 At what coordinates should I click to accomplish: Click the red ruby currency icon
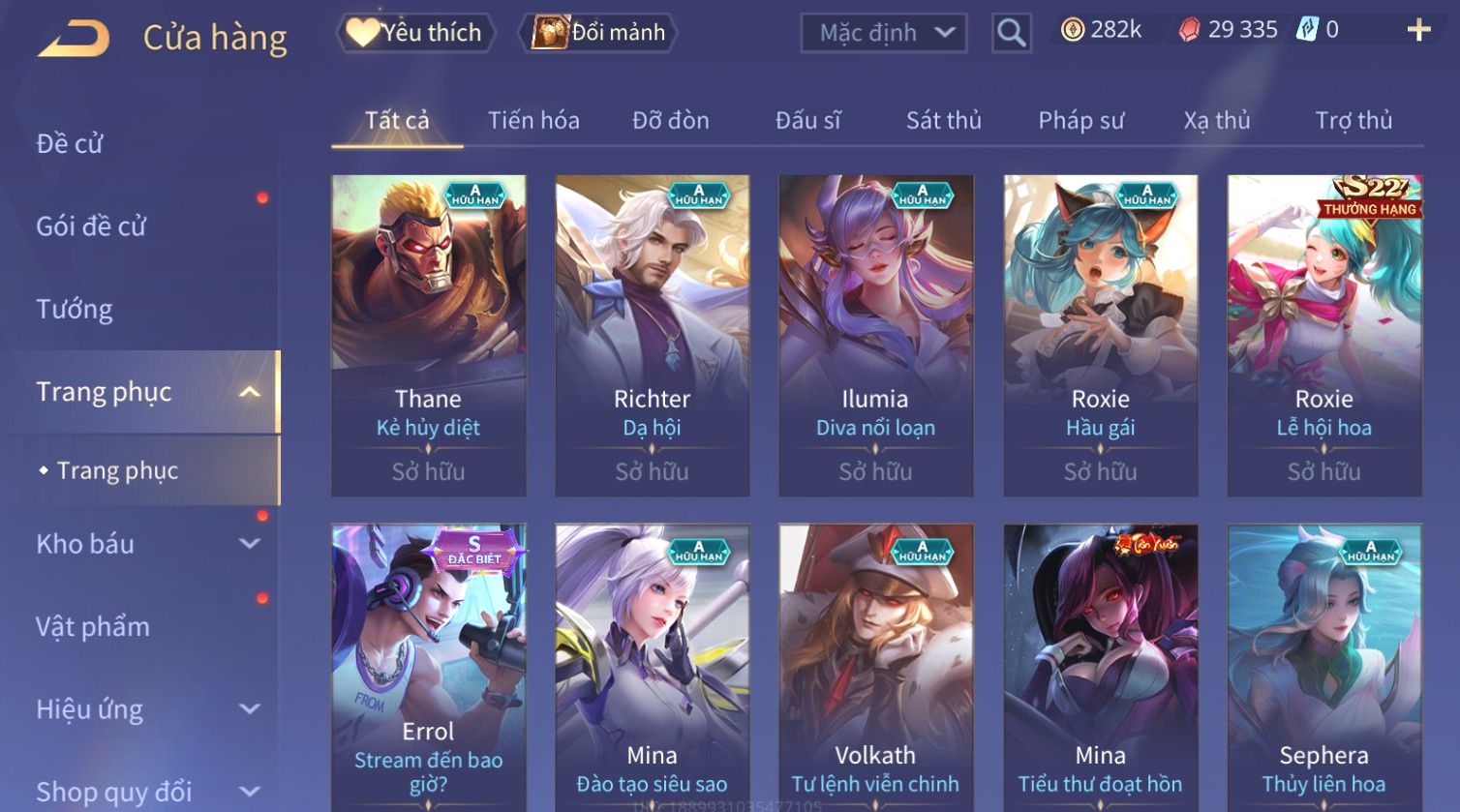point(1188,30)
